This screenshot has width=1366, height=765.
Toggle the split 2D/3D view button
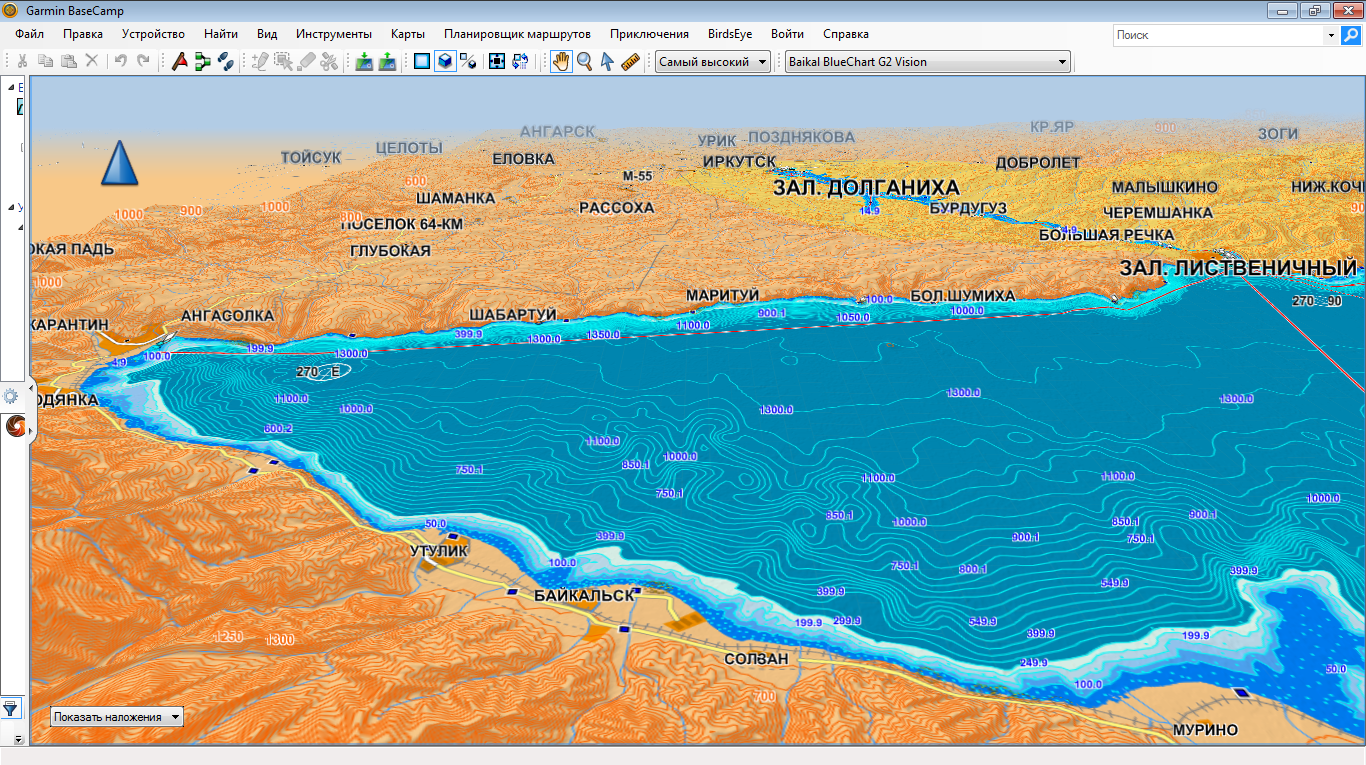pyautogui.click(x=468, y=61)
